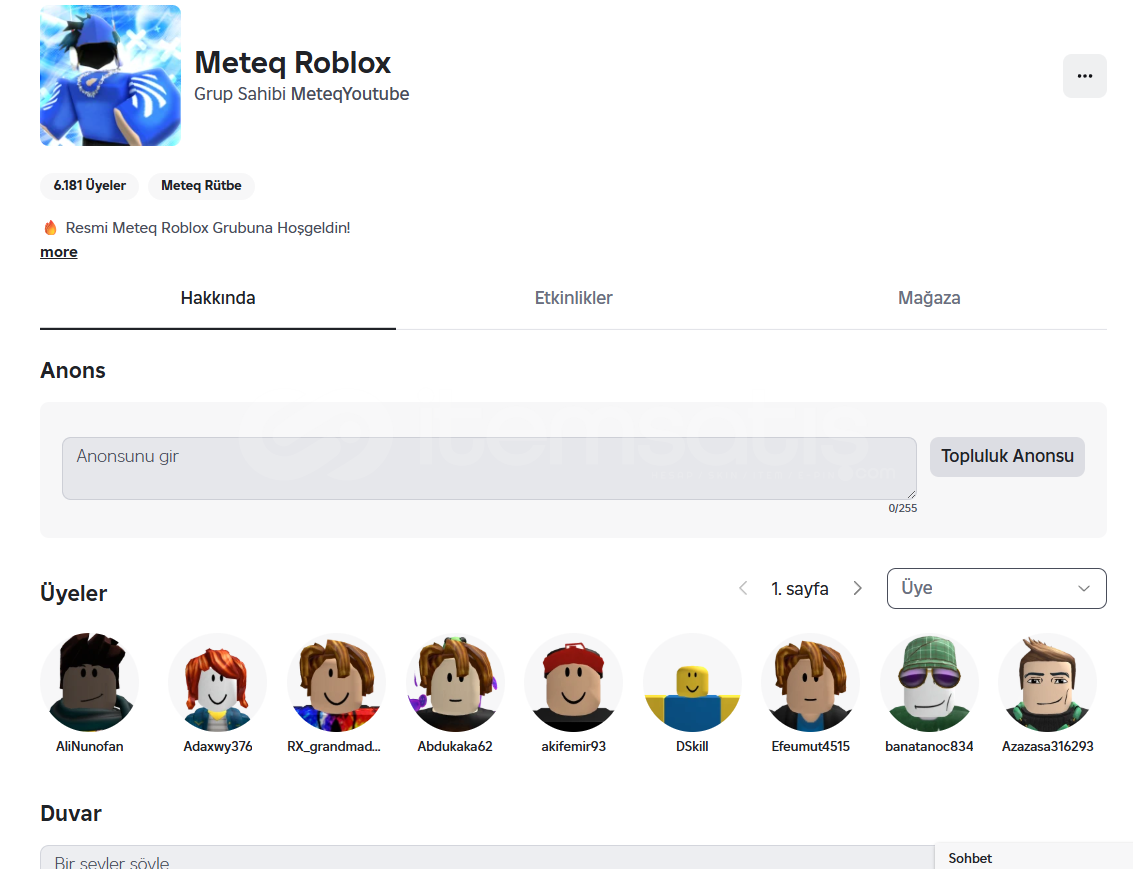Viewport: 1133px width, 869px height.
Task: Open DSkill's avatar
Action: click(x=692, y=683)
